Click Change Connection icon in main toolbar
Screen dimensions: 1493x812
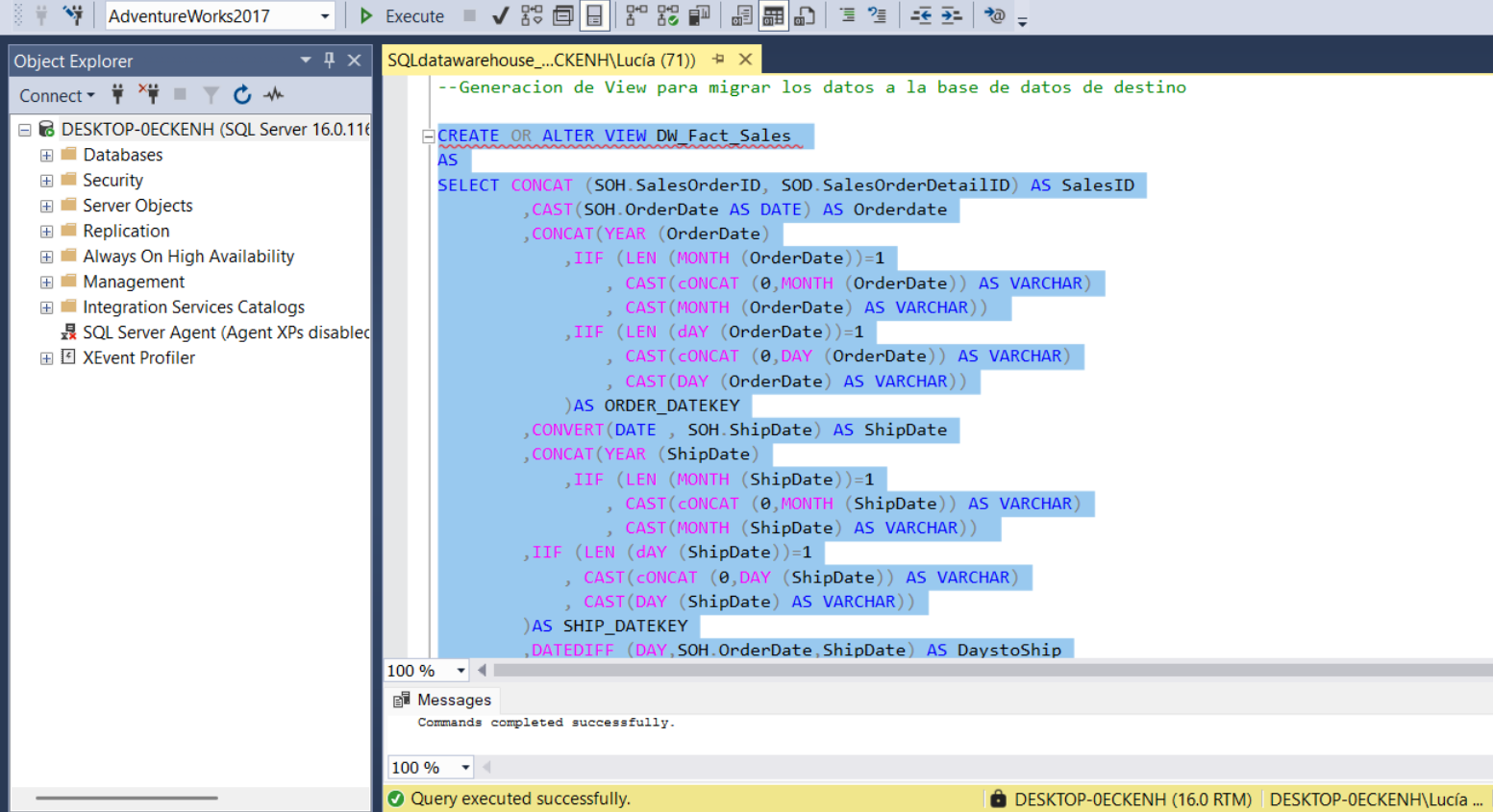click(x=73, y=15)
